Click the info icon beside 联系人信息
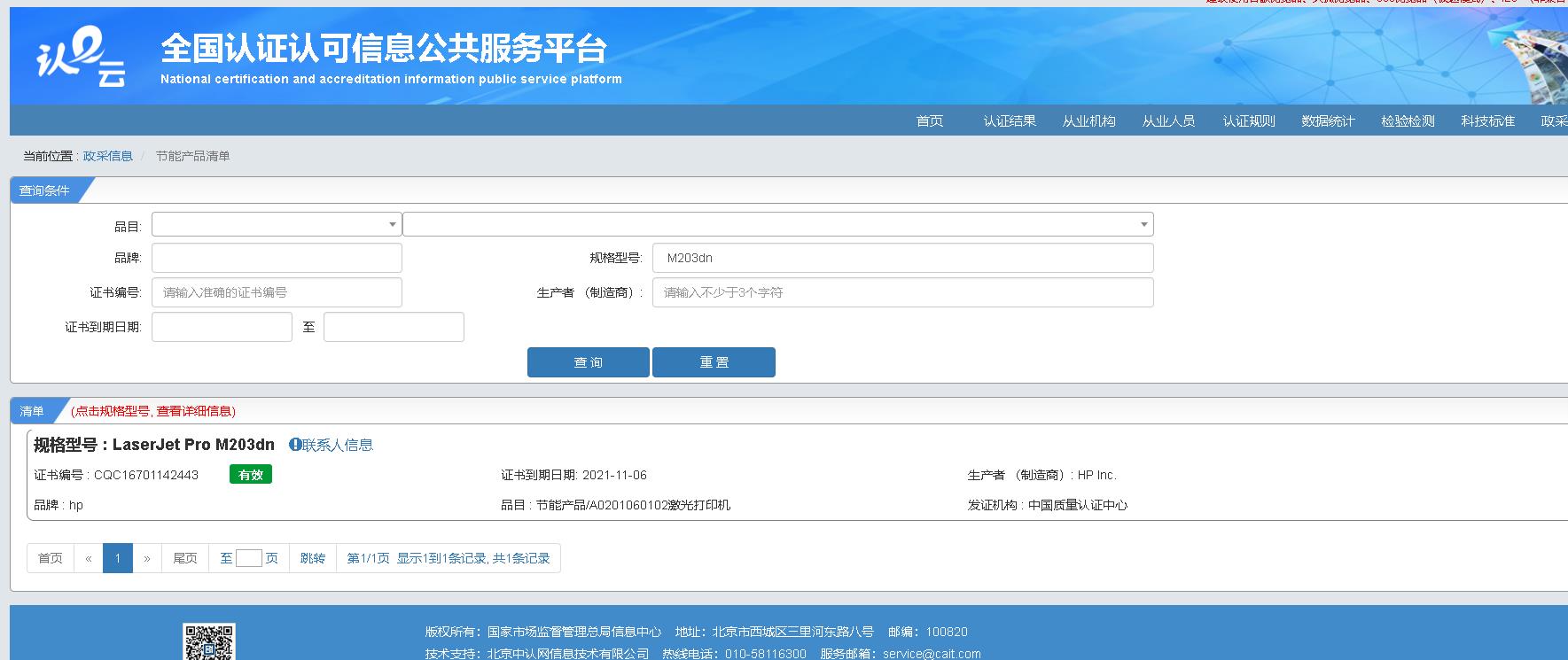The image size is (1568, 660). 295,445
